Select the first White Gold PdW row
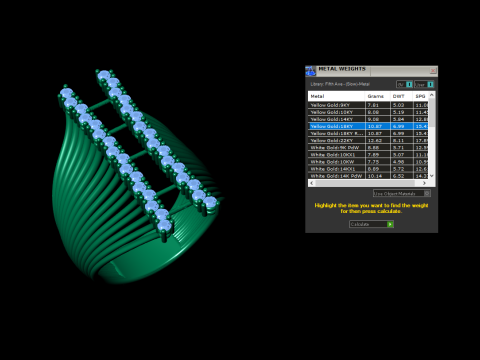The height and width of the screenshot is (360, 480). coord(368,147)
